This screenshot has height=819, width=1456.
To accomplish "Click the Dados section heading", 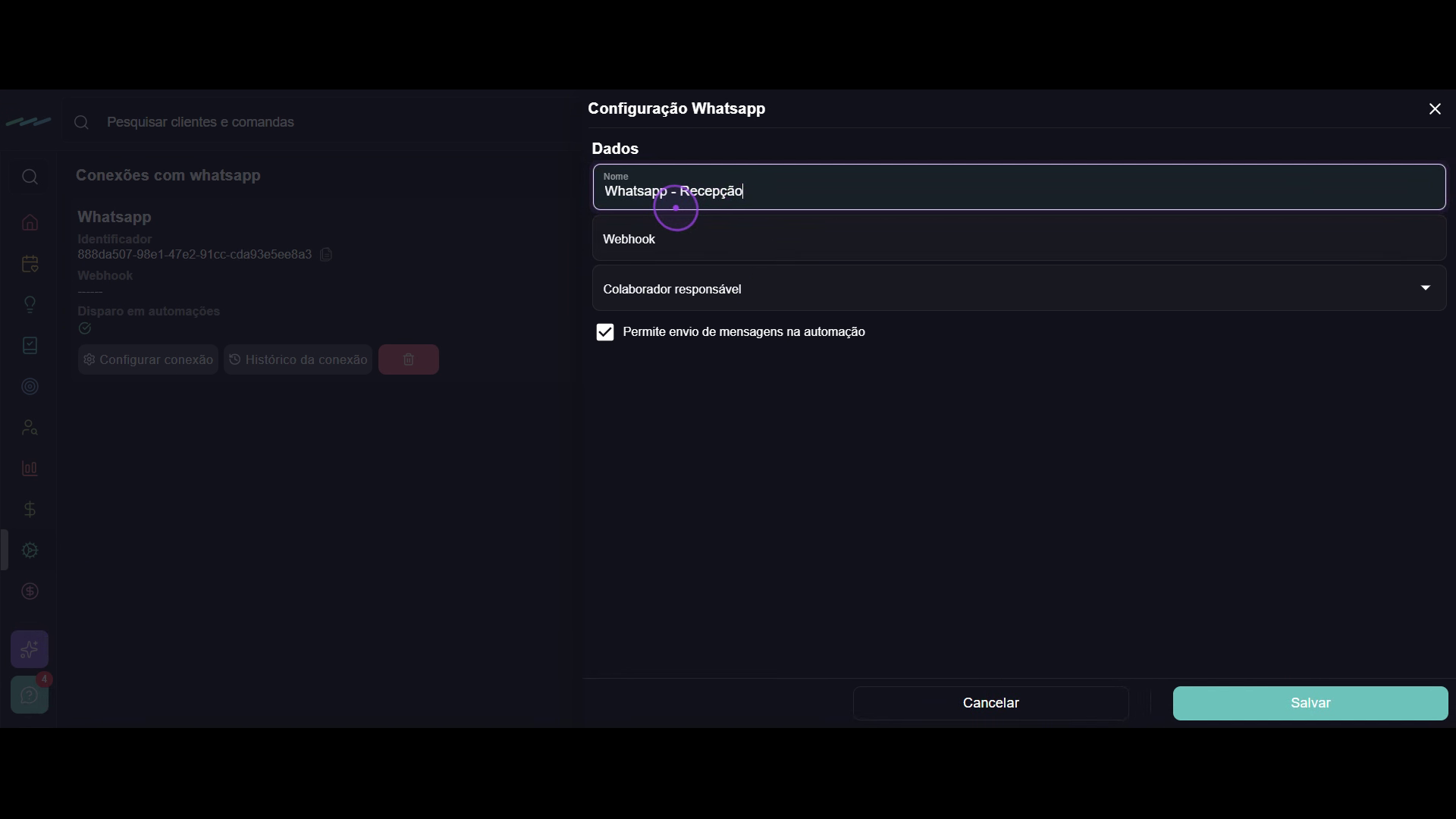I will point(615,149).
